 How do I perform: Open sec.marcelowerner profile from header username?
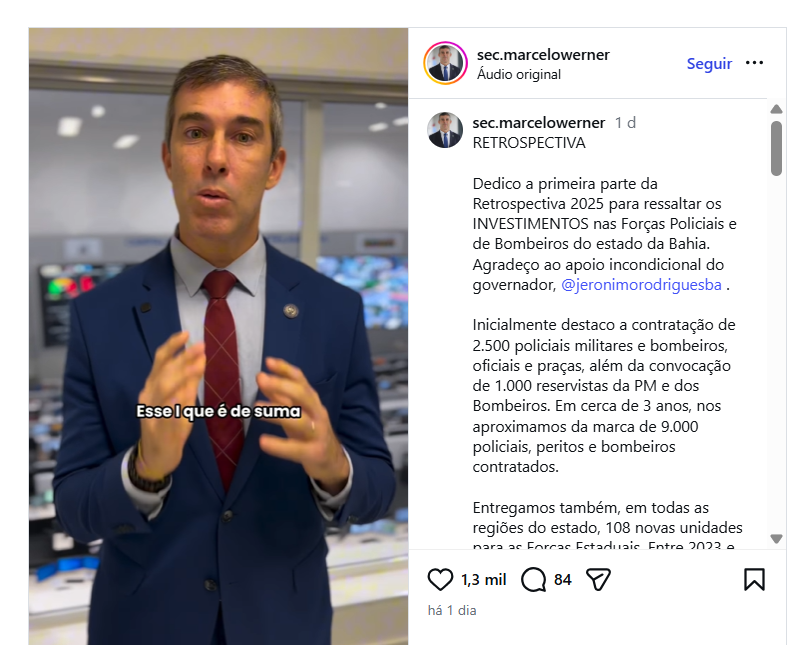[543, 54]
